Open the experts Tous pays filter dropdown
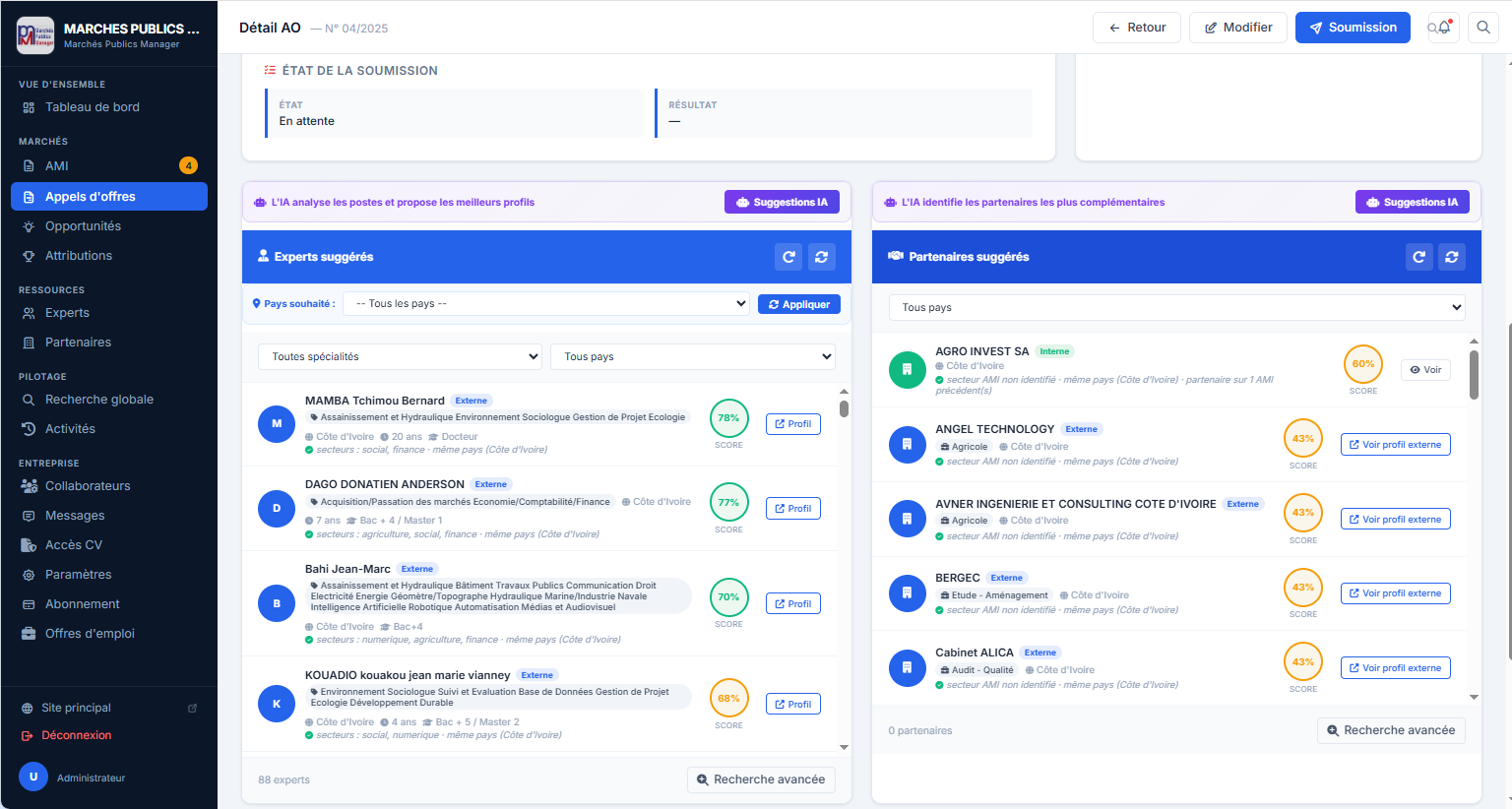 click(693, 357)
